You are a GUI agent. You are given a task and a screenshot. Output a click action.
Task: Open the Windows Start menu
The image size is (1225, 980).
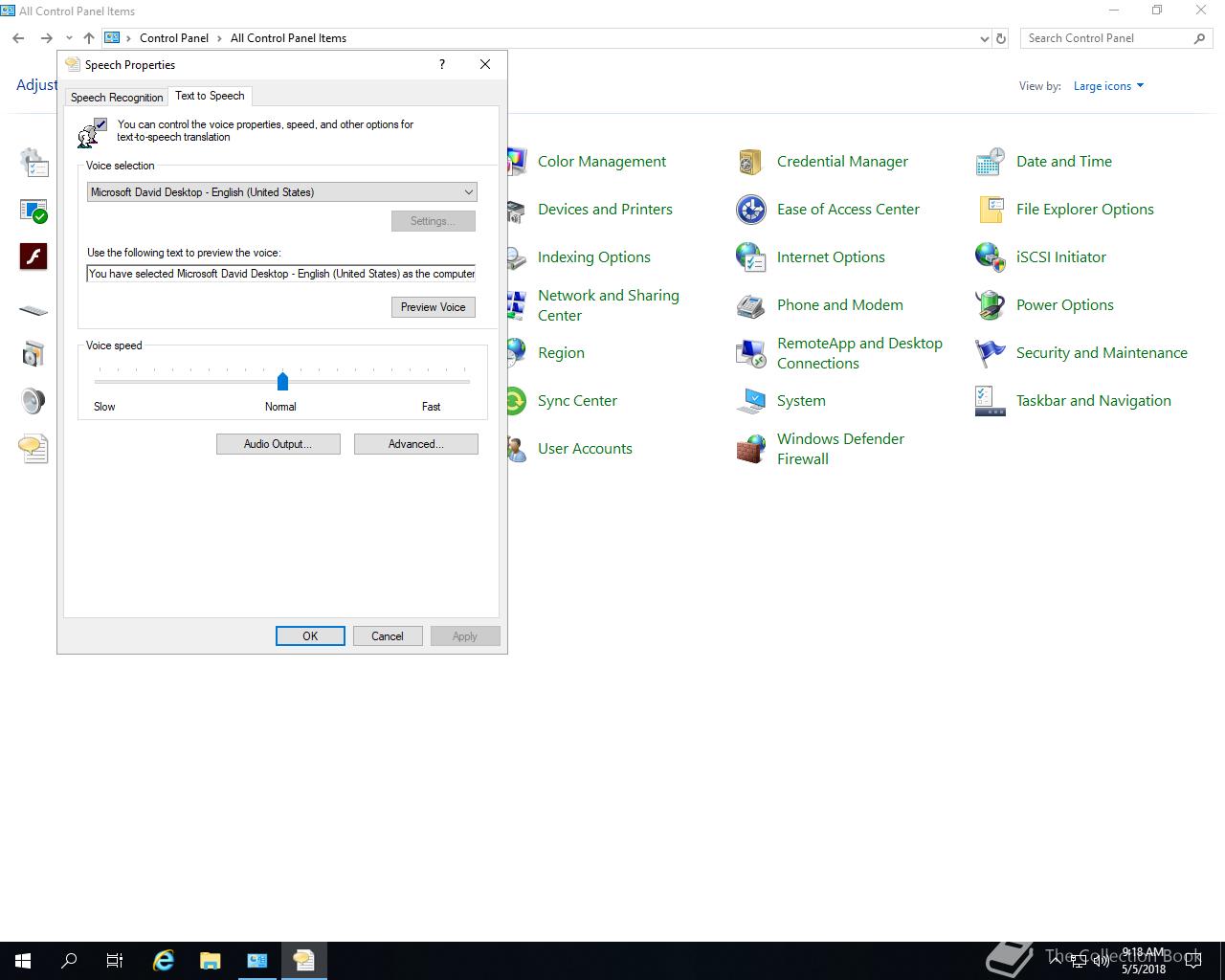[x=23, y=961]
